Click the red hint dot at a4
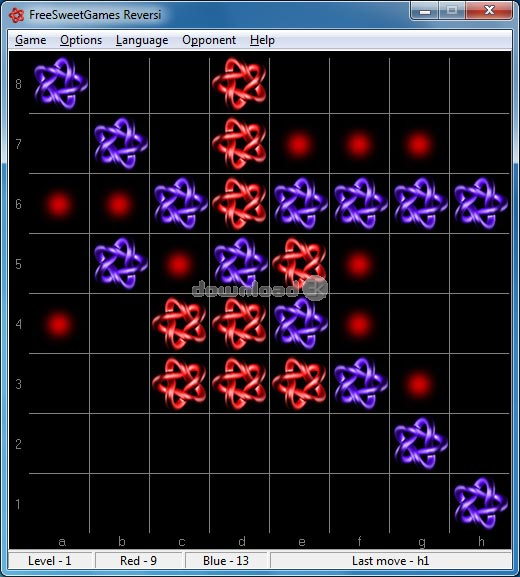Image resolution: width=520 pixels, height=577 pixels. tap(59, 324)
